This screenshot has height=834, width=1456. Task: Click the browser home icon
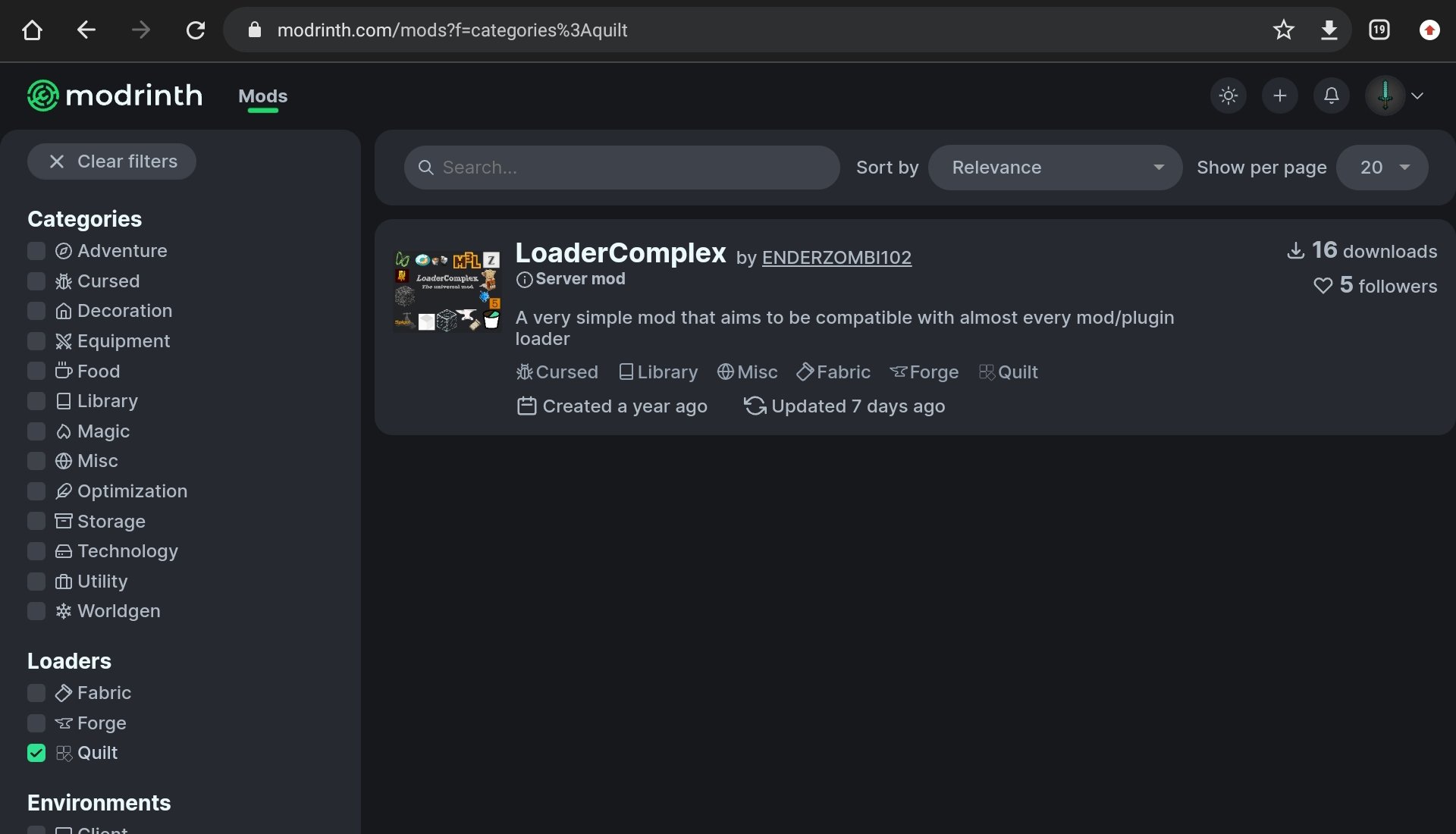[x=32, y=30]
